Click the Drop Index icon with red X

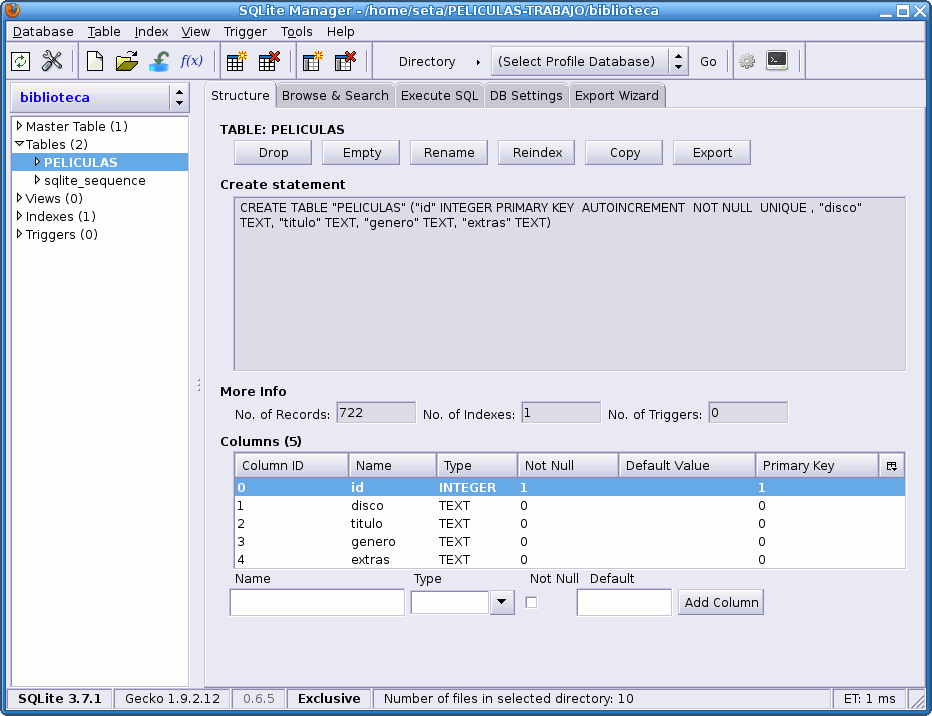345,61
